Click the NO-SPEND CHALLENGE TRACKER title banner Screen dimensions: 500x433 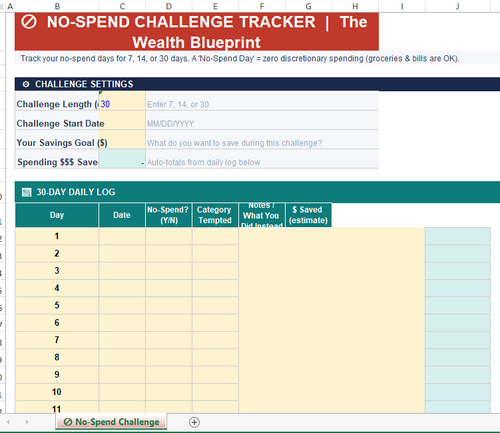click(197, 32)
